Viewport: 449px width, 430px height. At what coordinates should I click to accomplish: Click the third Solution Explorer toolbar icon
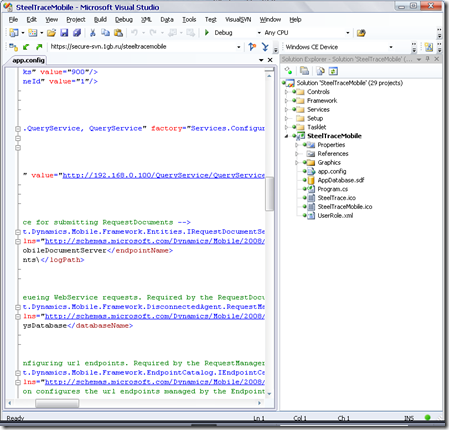pos(320,71)
